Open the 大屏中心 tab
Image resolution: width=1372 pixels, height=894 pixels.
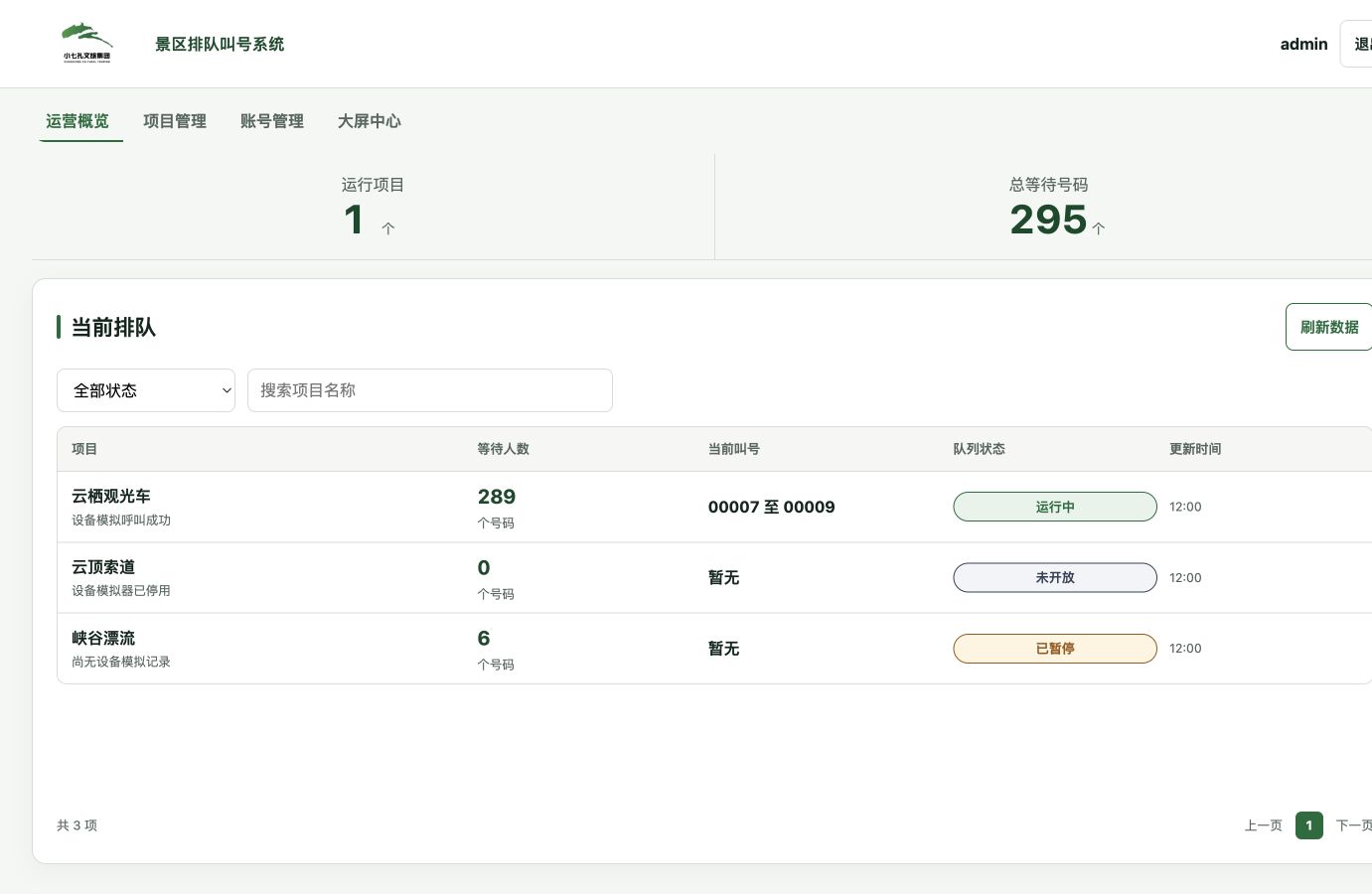pyautogui.click(x=370, y=121)
